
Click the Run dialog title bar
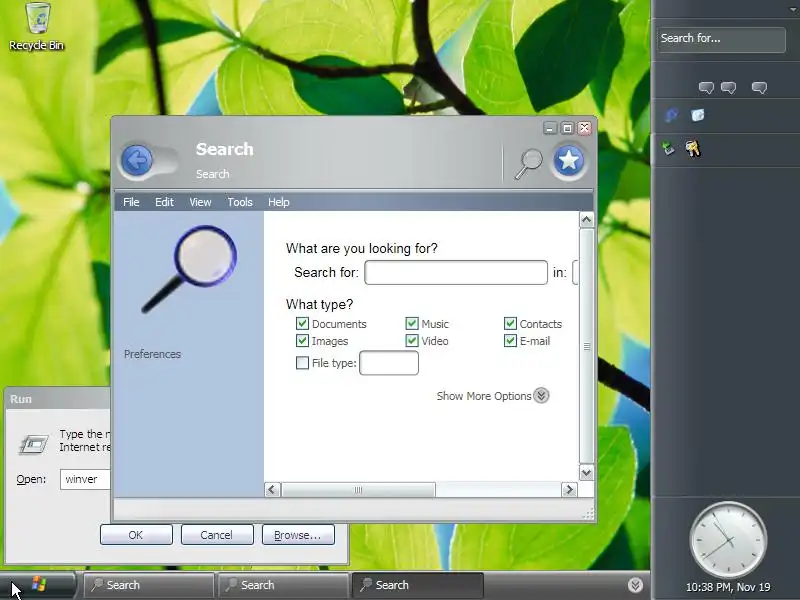coord(58,399)
